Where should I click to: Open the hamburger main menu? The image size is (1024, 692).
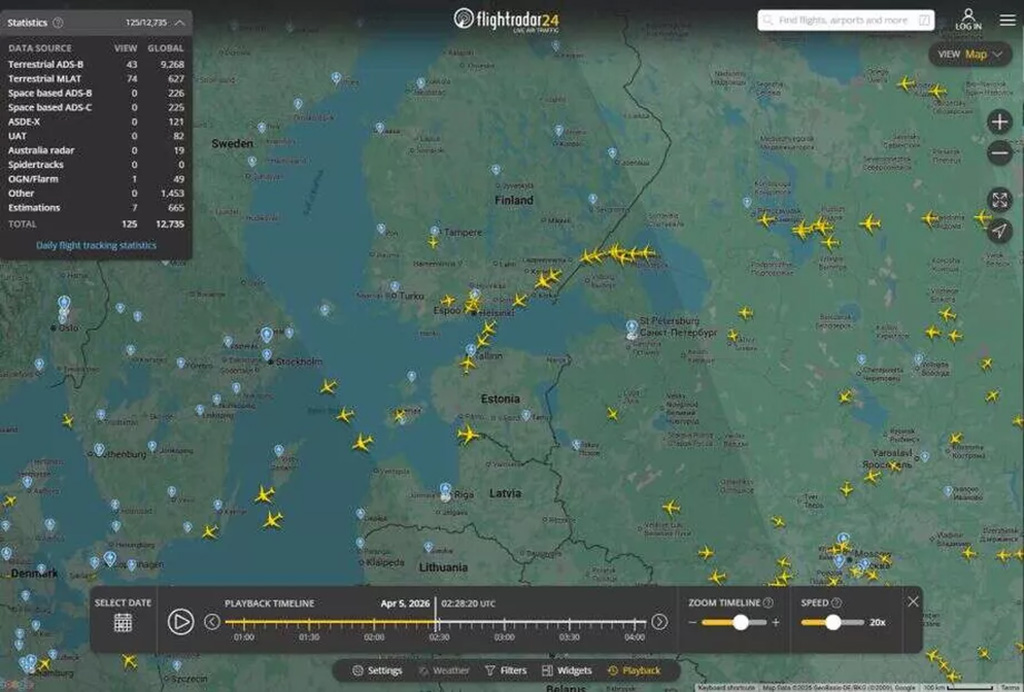click(1007, 20)
